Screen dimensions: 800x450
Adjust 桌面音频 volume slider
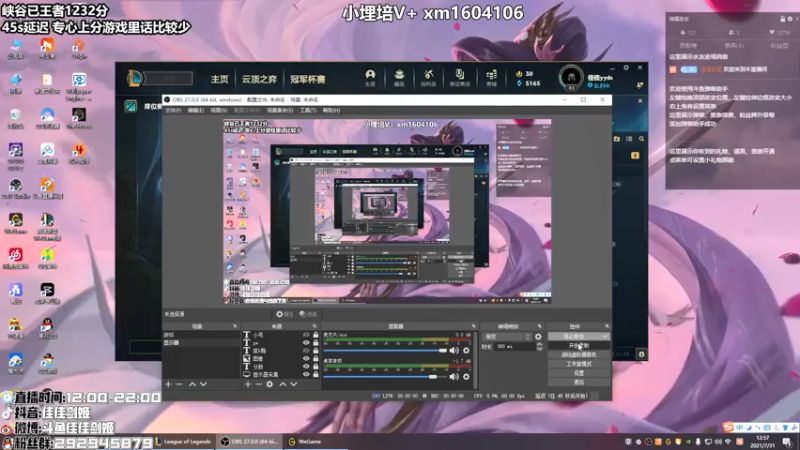385,377
